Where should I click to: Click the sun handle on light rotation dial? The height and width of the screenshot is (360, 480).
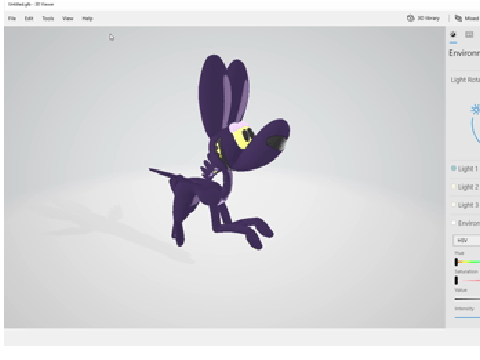pyautogui.click(x=475, y=110)
